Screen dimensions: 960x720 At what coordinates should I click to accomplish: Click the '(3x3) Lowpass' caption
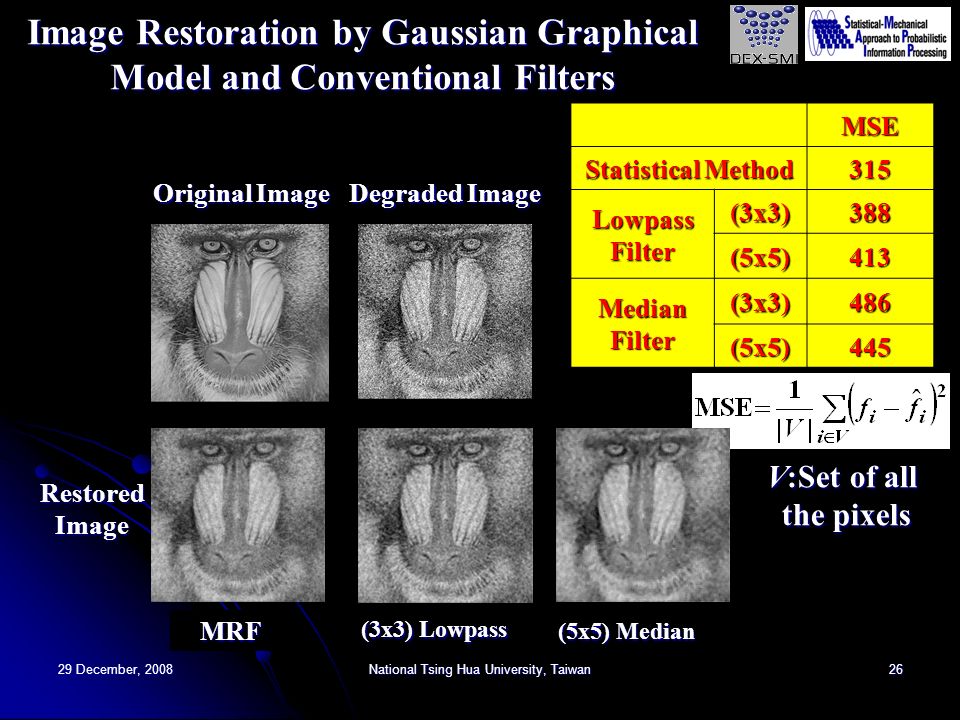pyautogui.click(x=434, y=630)
